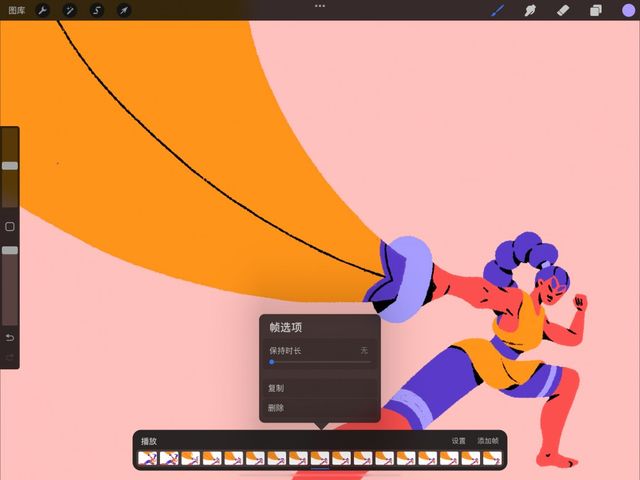This screenshot has height=480, width=640.
Task: Click 添加帧 to add a frame
Action: pos(488,441)
